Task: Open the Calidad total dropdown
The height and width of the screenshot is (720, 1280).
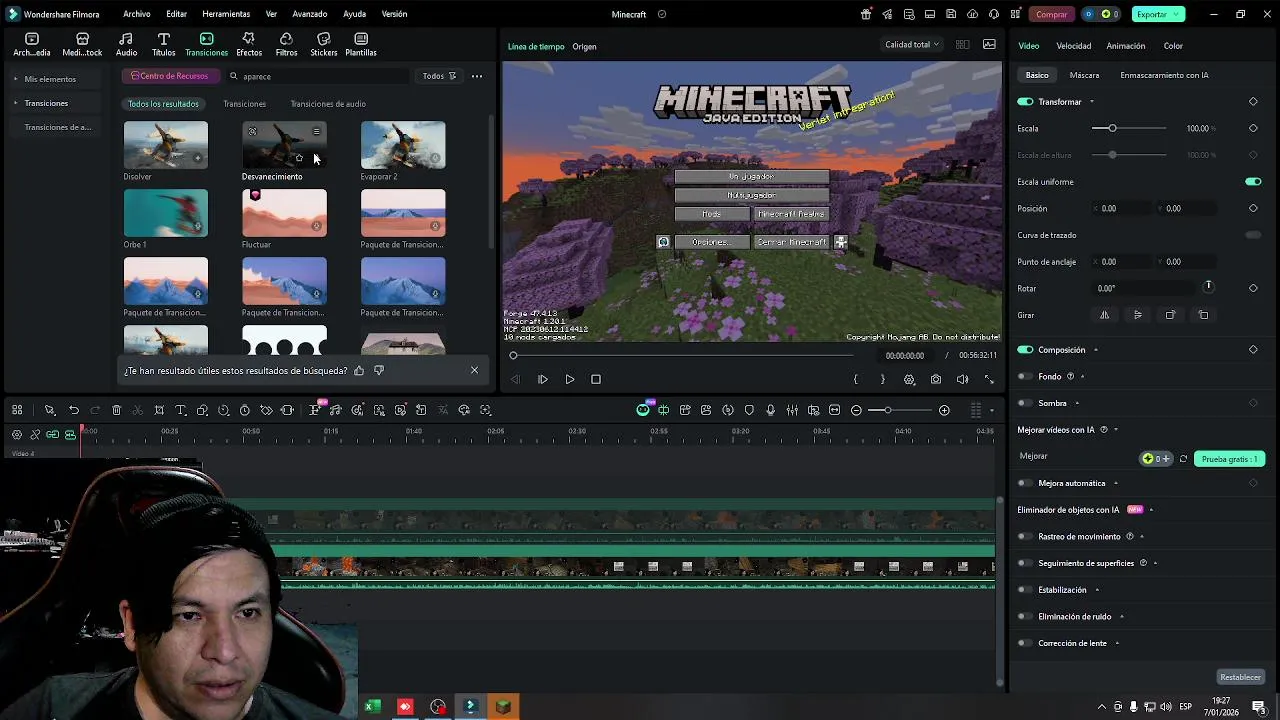Action: pyautogui.click(x=912, y=44)
